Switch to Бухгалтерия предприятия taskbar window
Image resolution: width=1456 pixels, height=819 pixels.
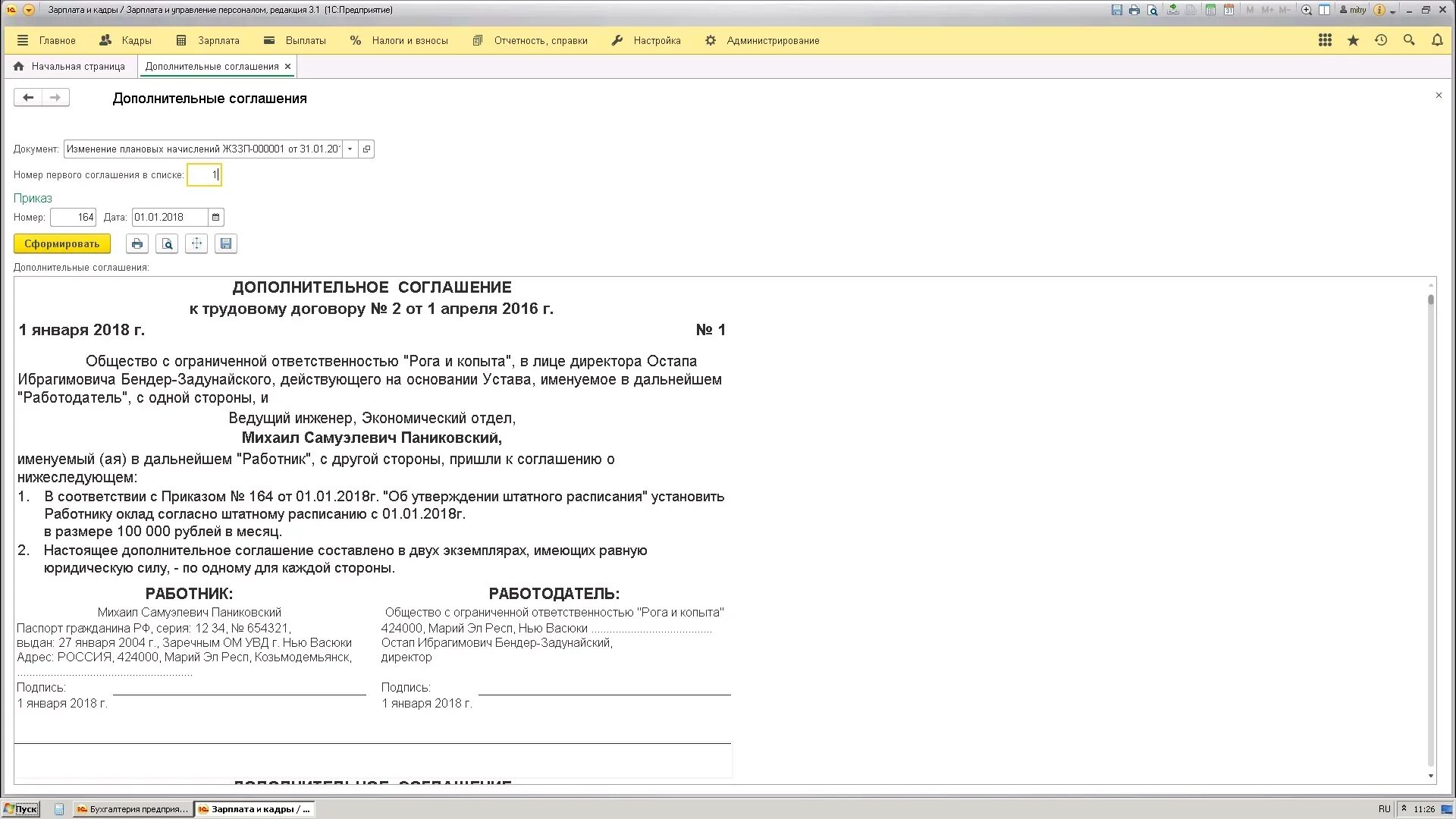coord(132,809)
